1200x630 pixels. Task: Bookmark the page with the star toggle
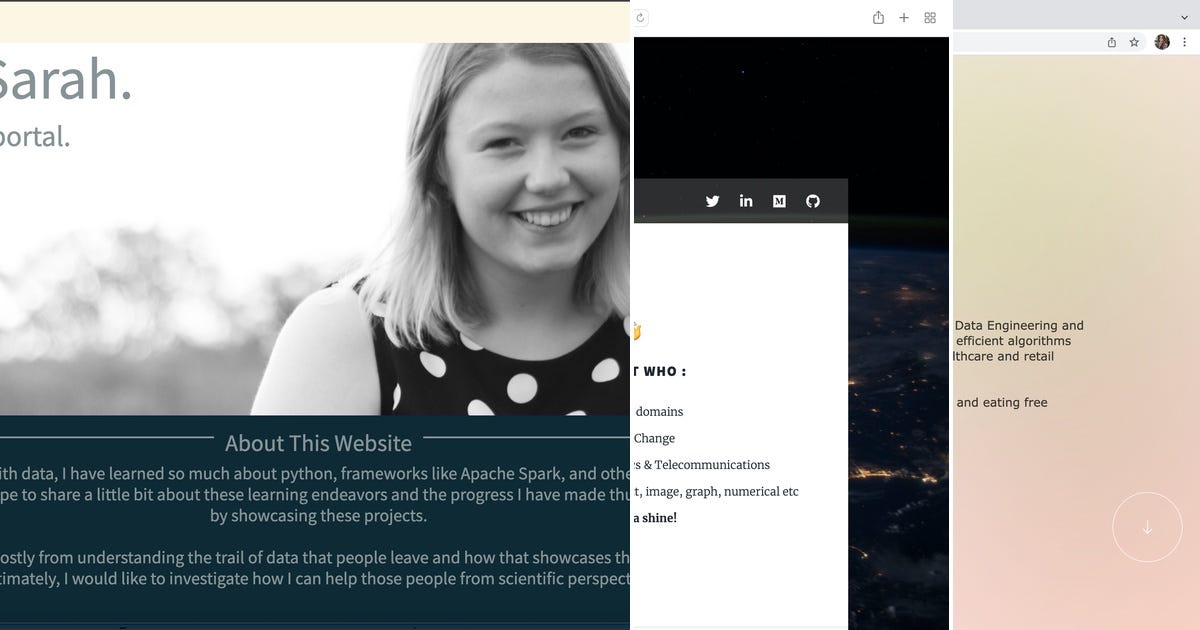[1134, 42]
